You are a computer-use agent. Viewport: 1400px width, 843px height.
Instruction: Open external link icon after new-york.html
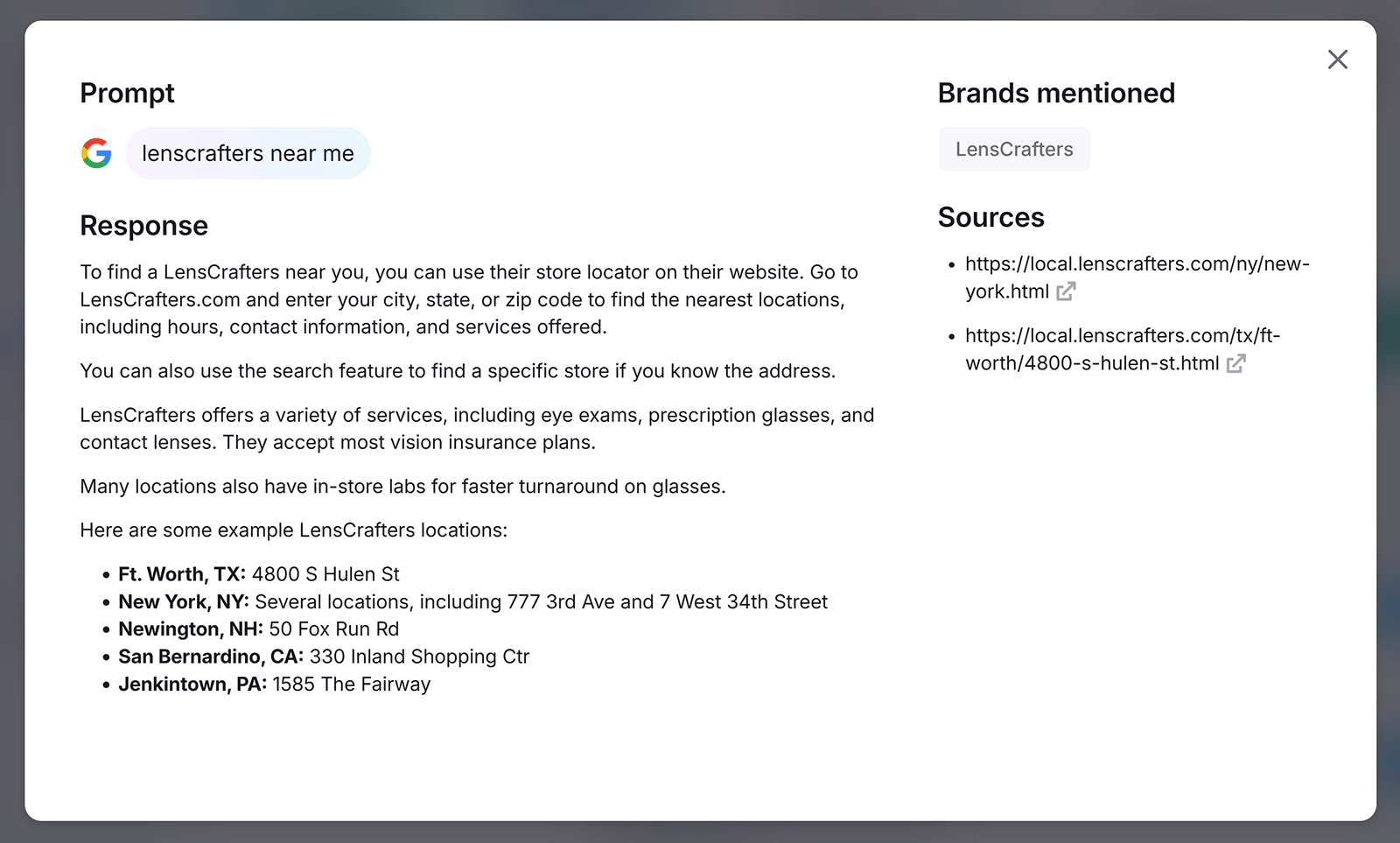(x=1065, y=292)
